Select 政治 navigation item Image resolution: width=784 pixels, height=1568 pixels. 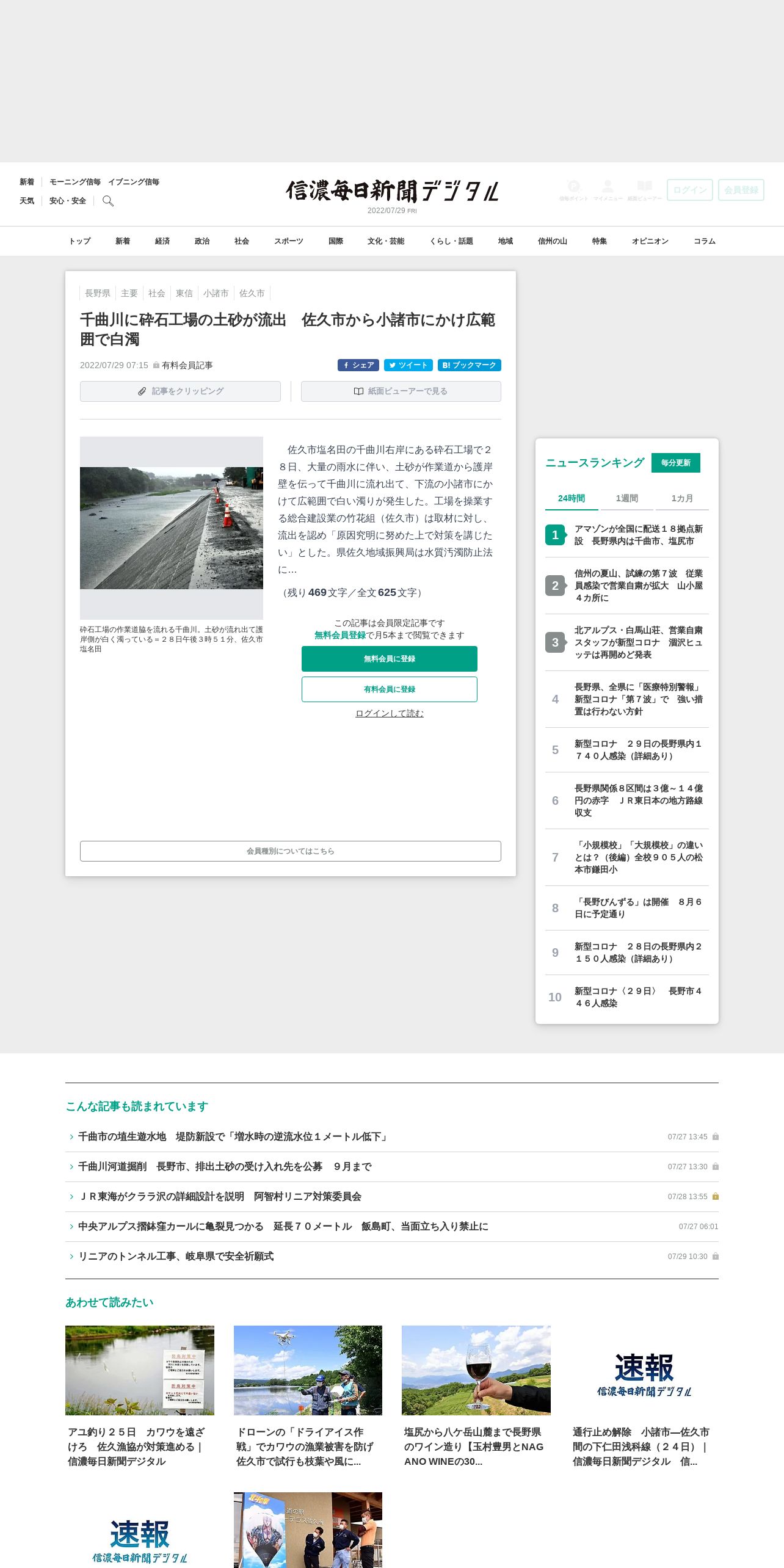click(202, 241)
